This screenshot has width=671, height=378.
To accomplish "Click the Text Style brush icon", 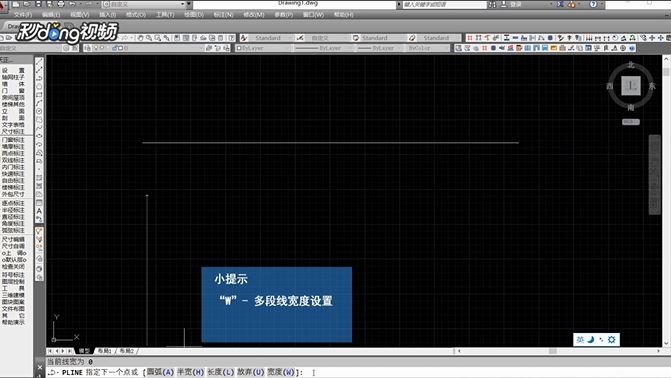I will tap(244, 38).
